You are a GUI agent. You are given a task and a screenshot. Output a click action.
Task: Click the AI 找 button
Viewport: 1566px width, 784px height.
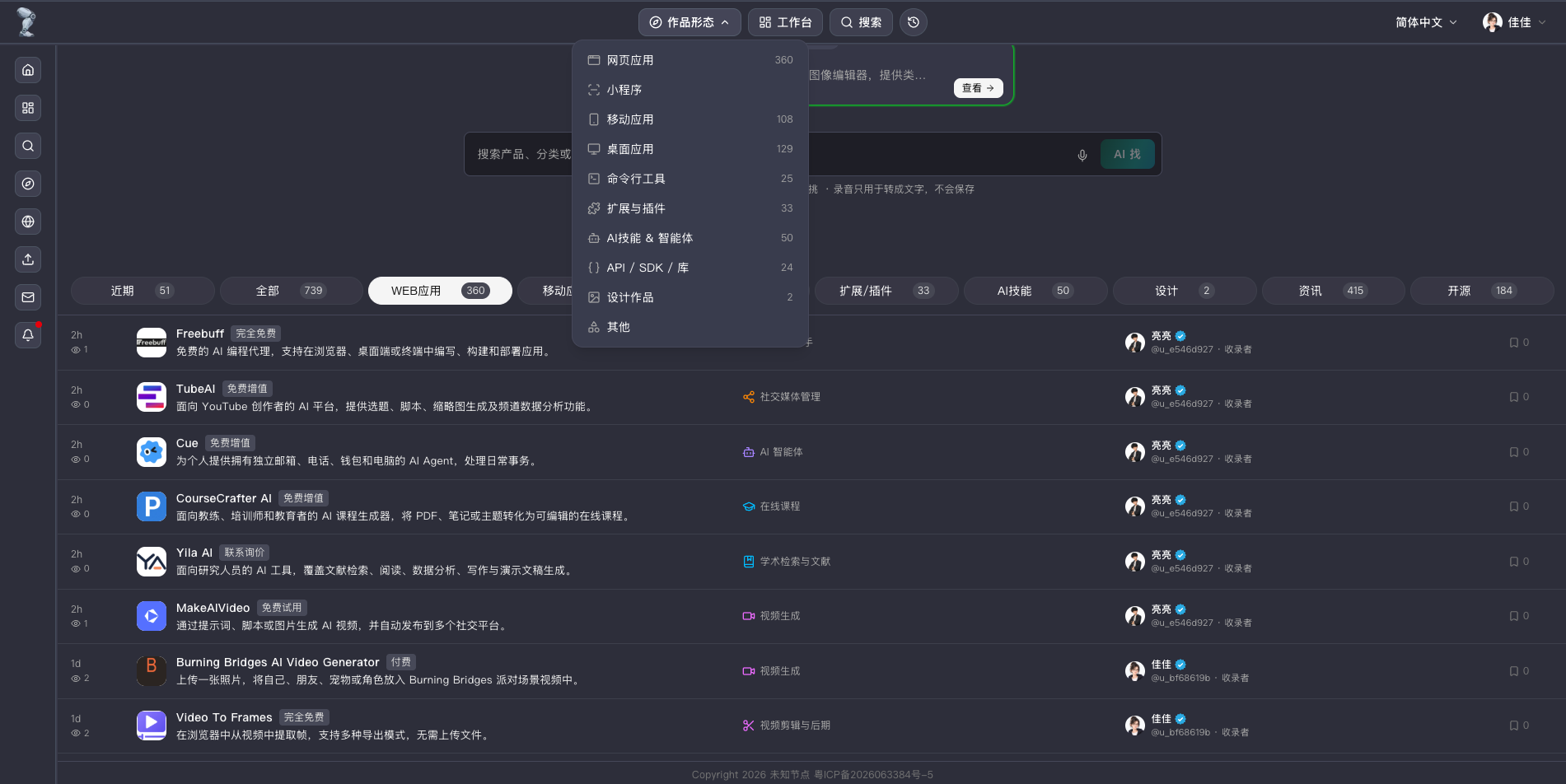tap(1127, 154)
